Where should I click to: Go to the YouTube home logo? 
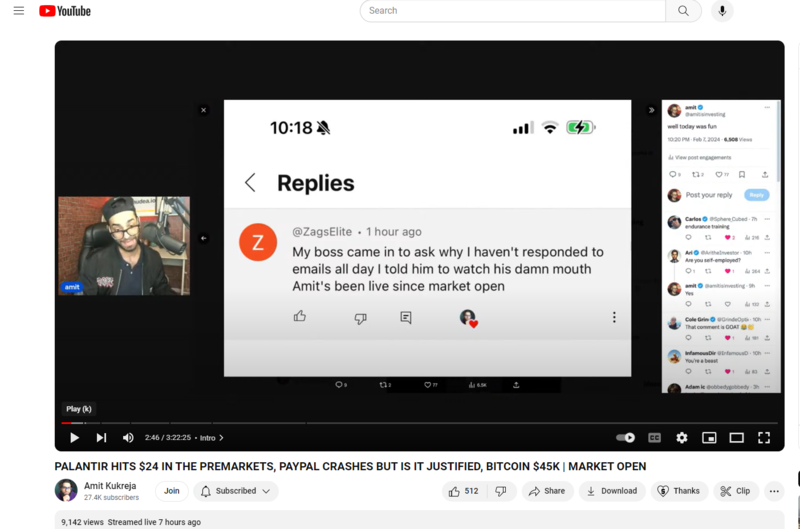65,11
